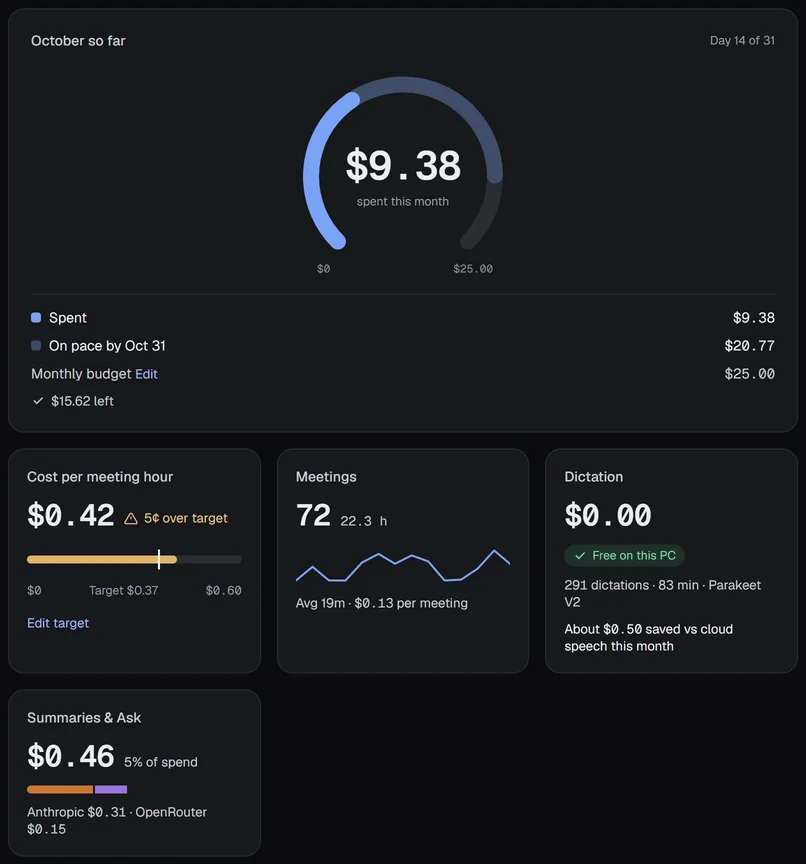Open the Edit target link
The height and width of the screenshot is (864, 806).
pos(58,623)
